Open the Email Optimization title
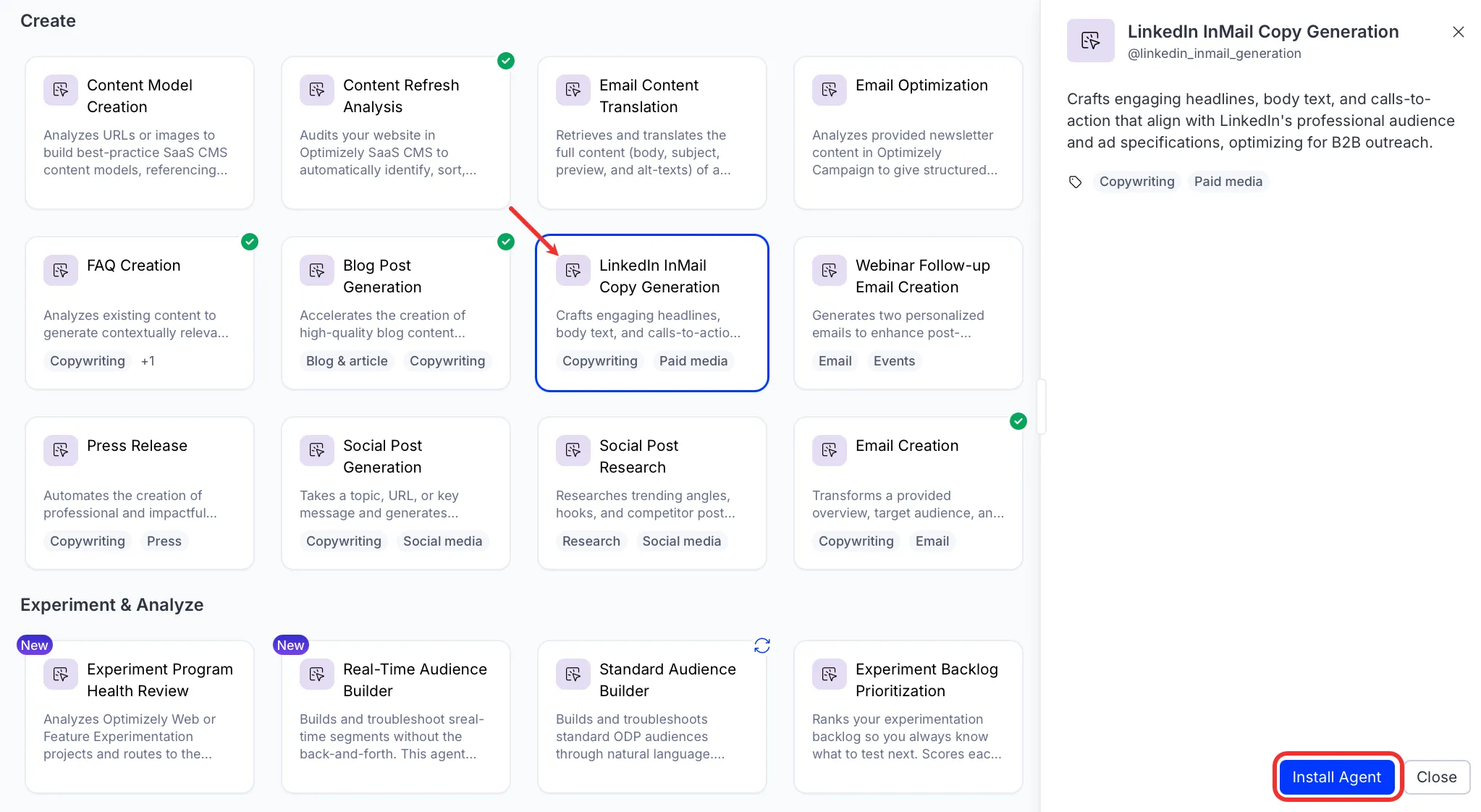 [x=921, y=85]
